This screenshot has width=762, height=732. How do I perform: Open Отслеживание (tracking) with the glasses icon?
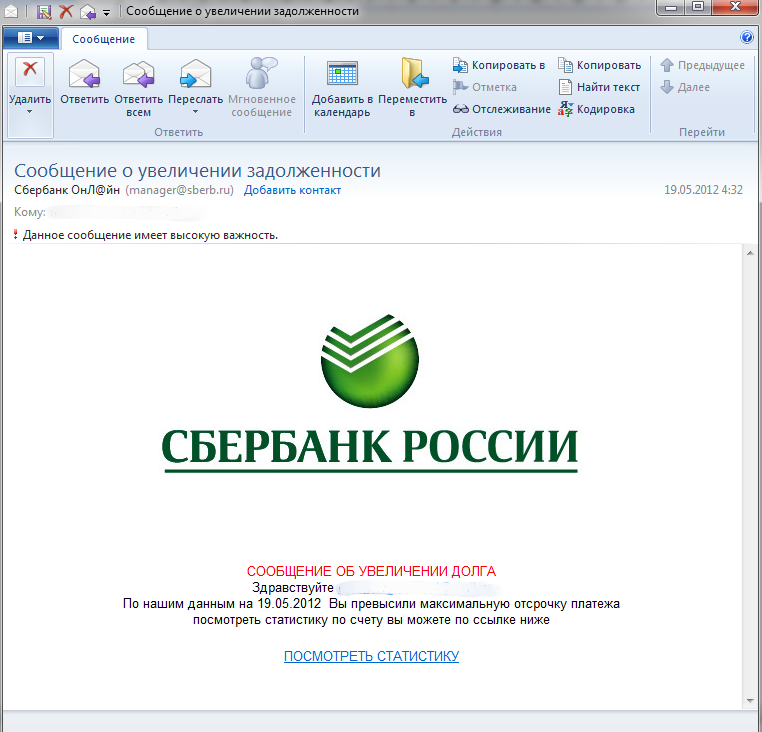pyautogui.click(x=502, y=109)
